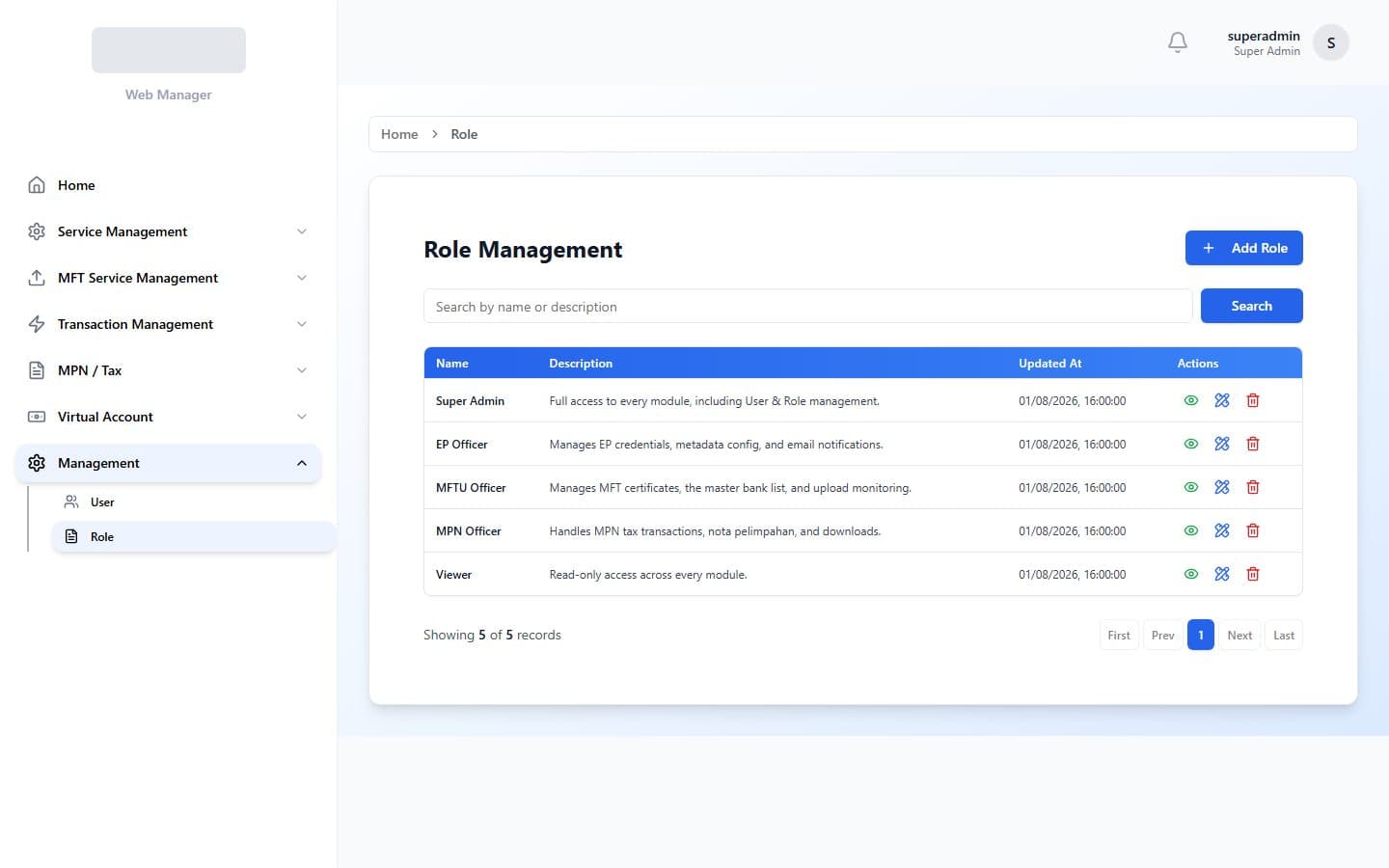
Task: Collapse the Management section chevron
Action: tap(302, 463)
